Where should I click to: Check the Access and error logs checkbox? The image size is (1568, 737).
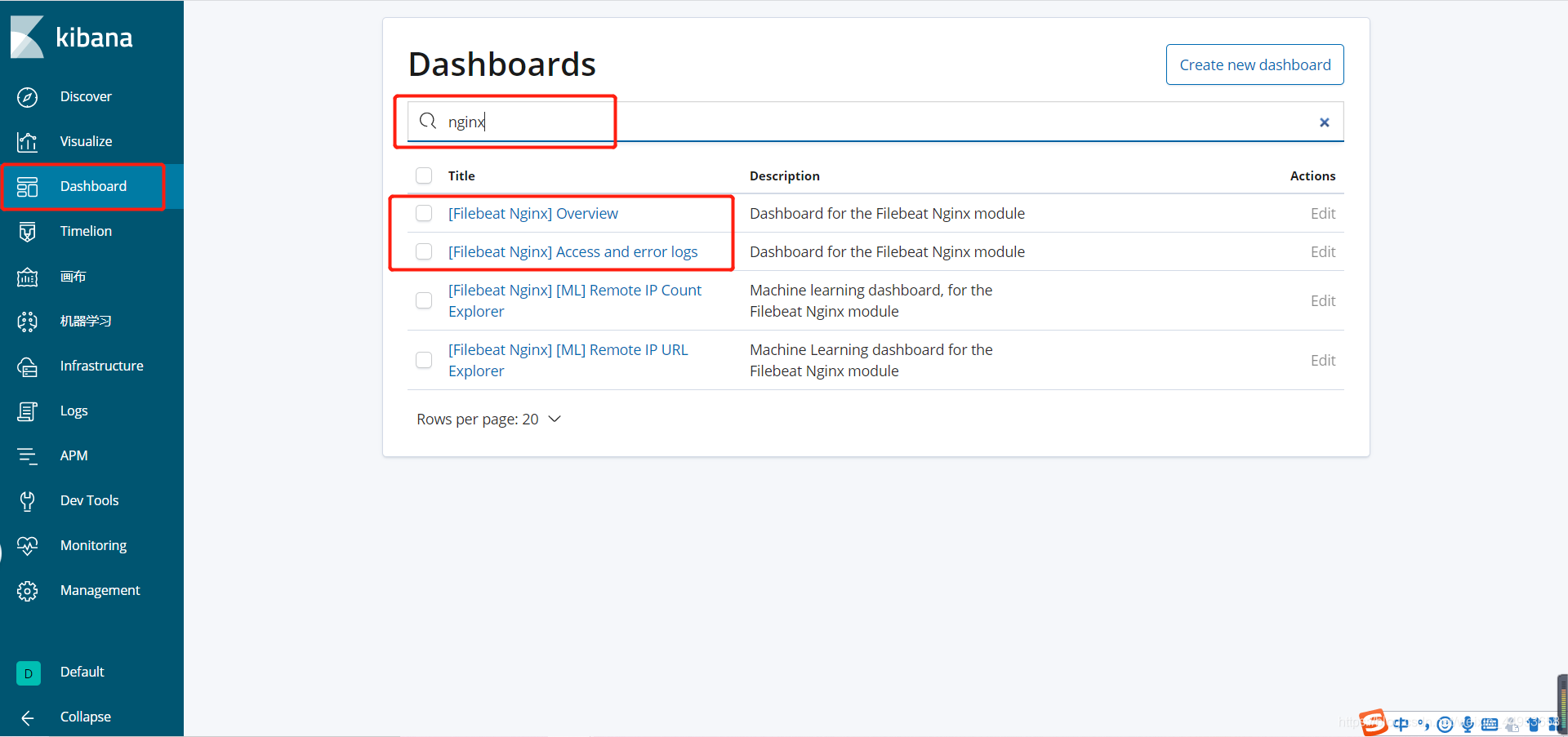tap(424, 251)
